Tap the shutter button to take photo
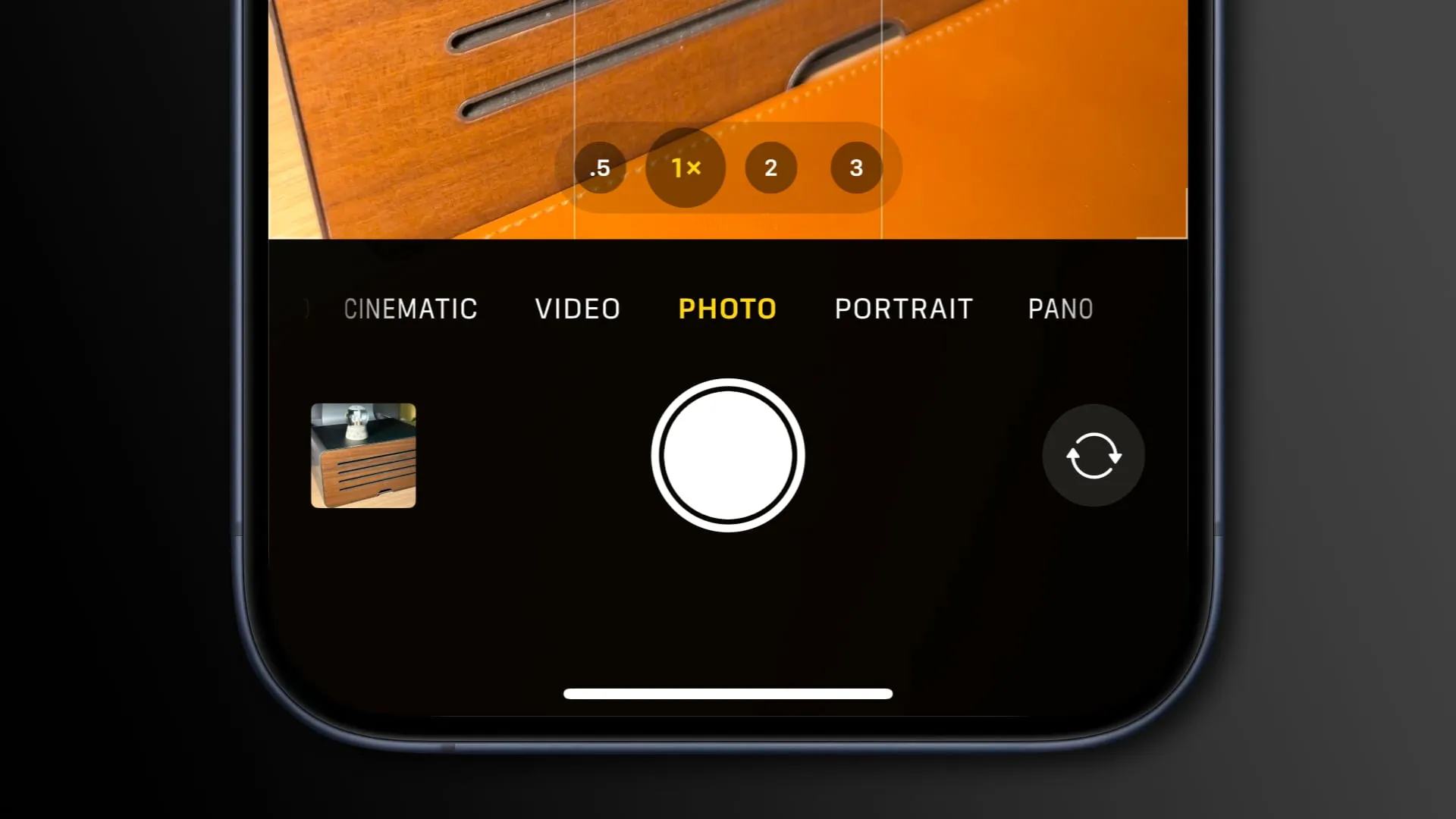The width and height of the screenshot is (1456, 819). [x=728, y=456]
